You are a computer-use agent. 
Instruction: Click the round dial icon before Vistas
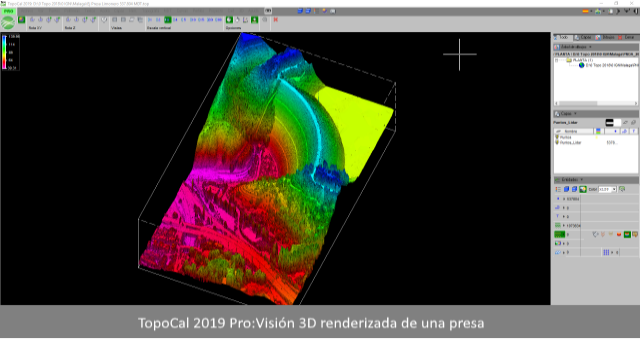(x=104, y=20)
